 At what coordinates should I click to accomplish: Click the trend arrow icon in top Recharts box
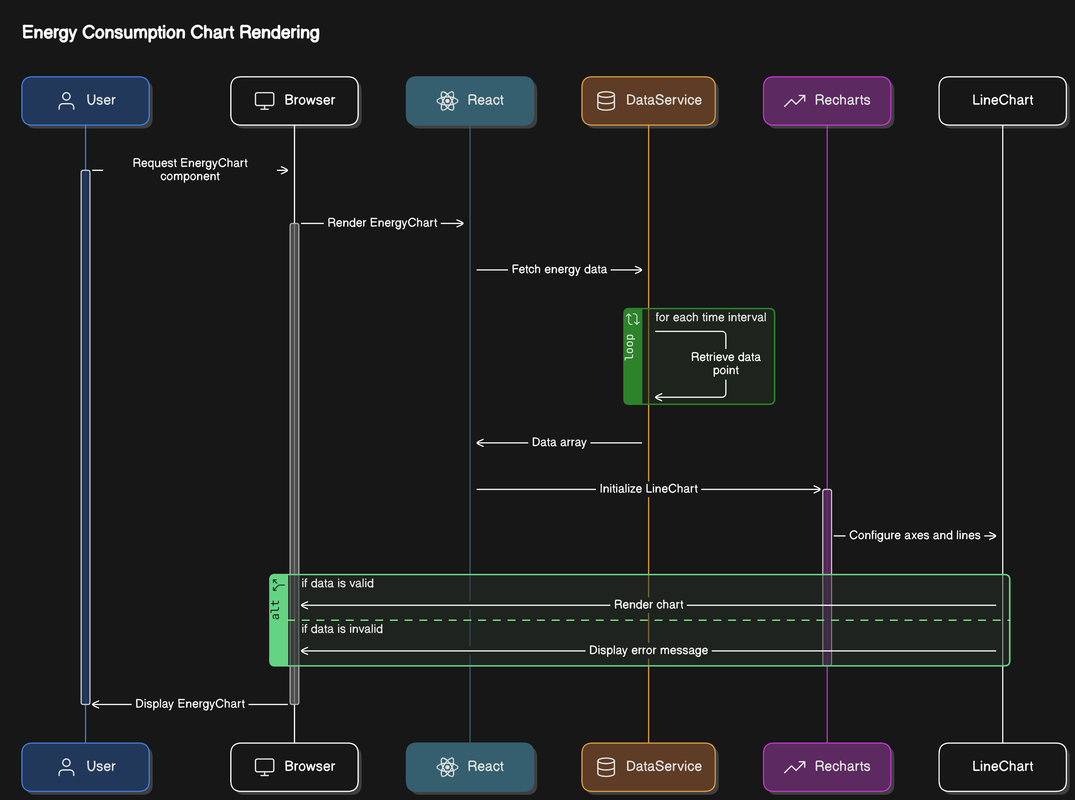[795, 101]
